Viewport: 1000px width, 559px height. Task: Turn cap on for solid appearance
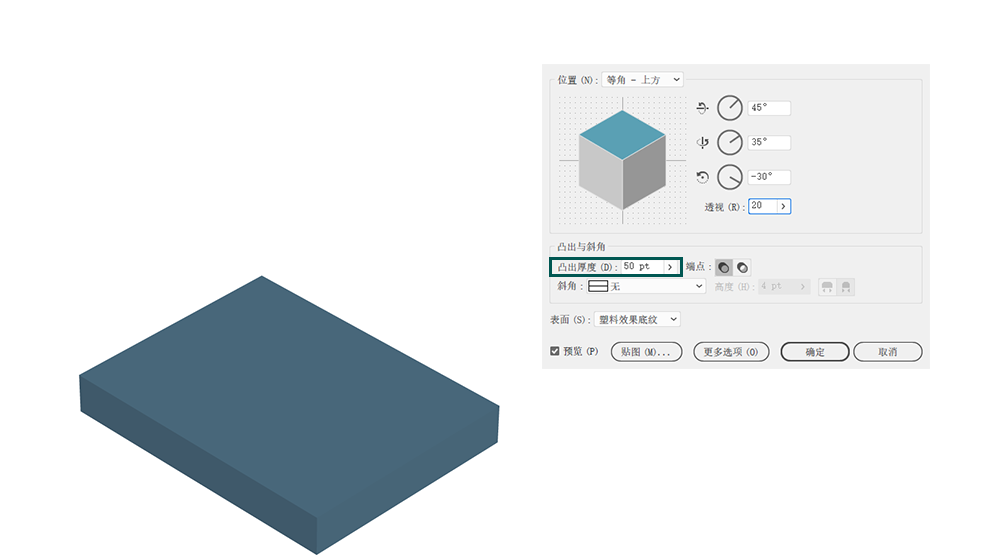pos(723,267)
